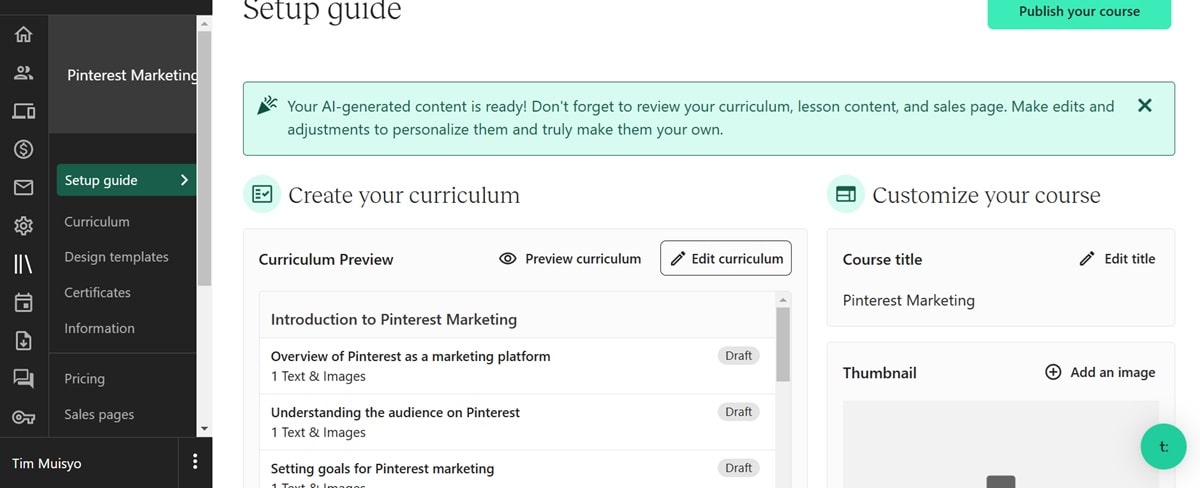This screenshot has height=488, width=1200.
Task: Open the download file icon
Action: point(23,340)
